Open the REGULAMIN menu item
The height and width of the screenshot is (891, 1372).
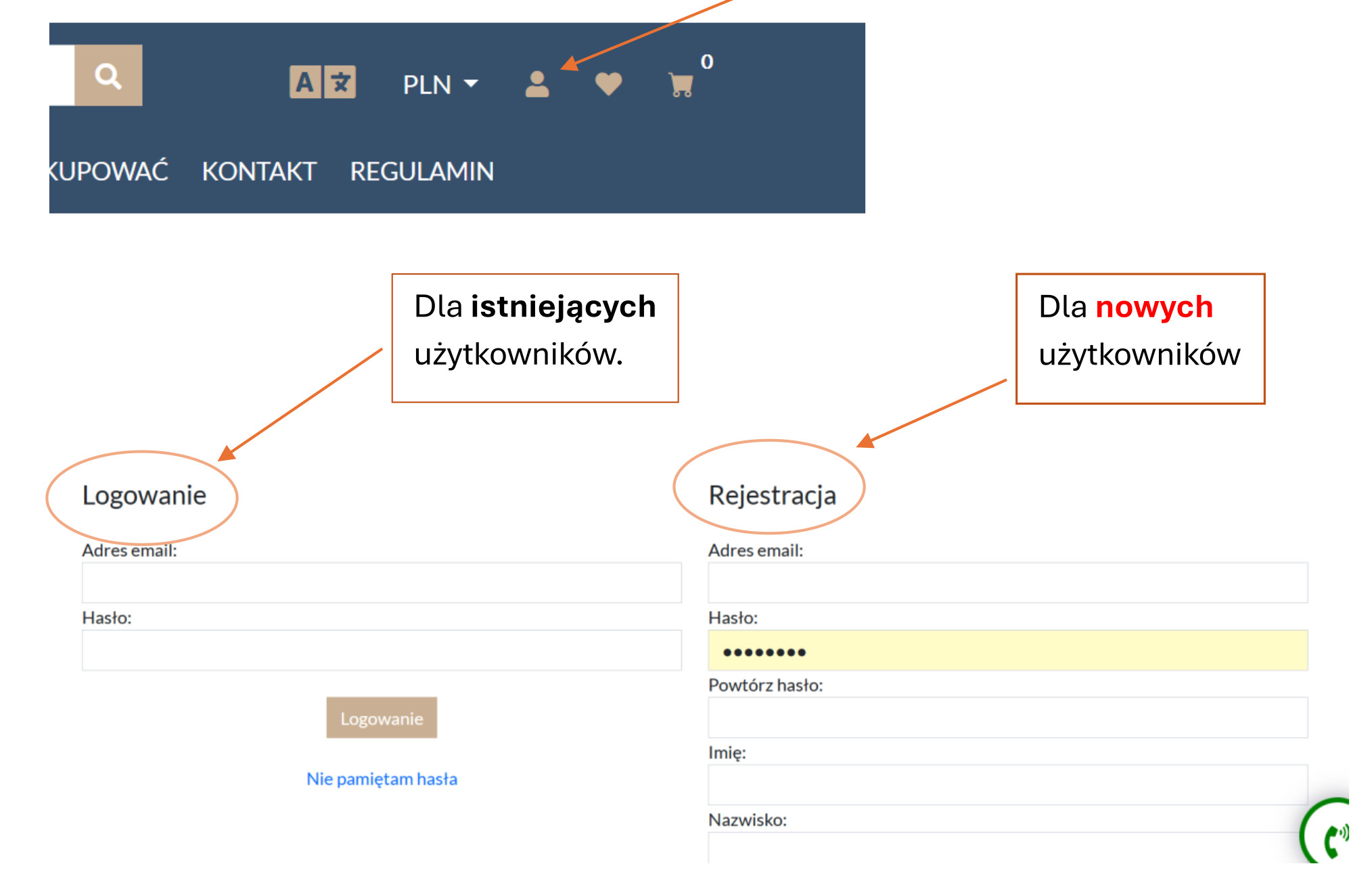click(422, 171)
